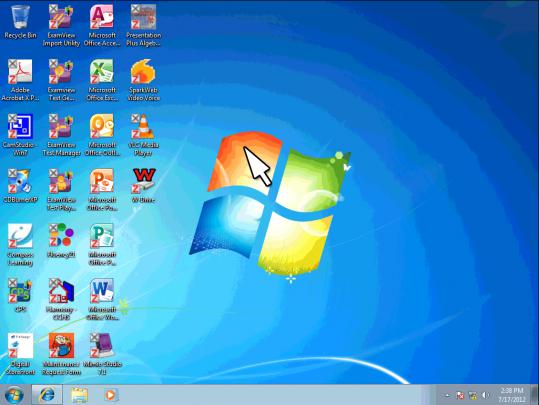Select the Presentation Plus Algebra shortcut

[143, 25]
